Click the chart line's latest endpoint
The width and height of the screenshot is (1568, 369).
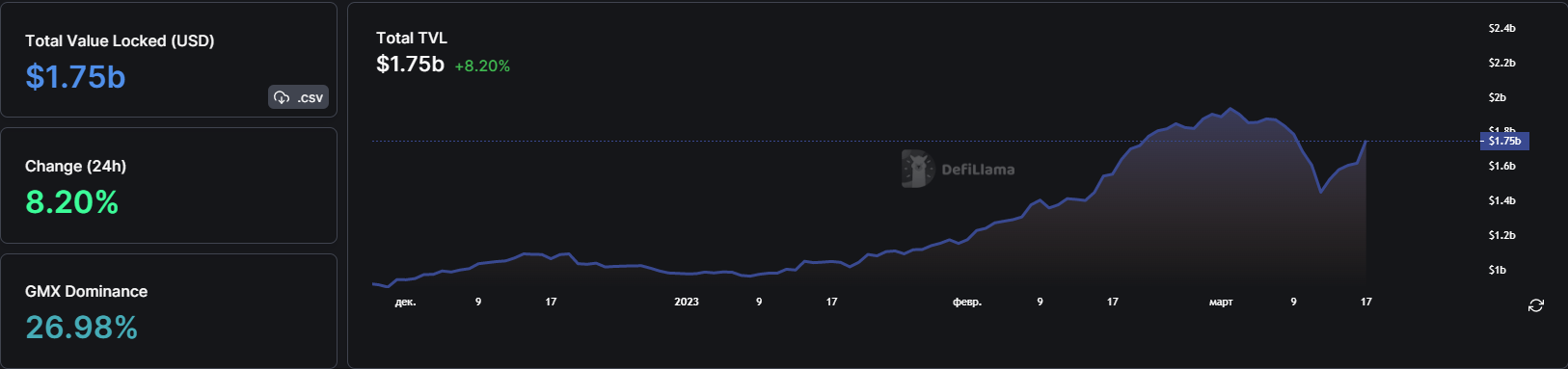click(1365, 142)
